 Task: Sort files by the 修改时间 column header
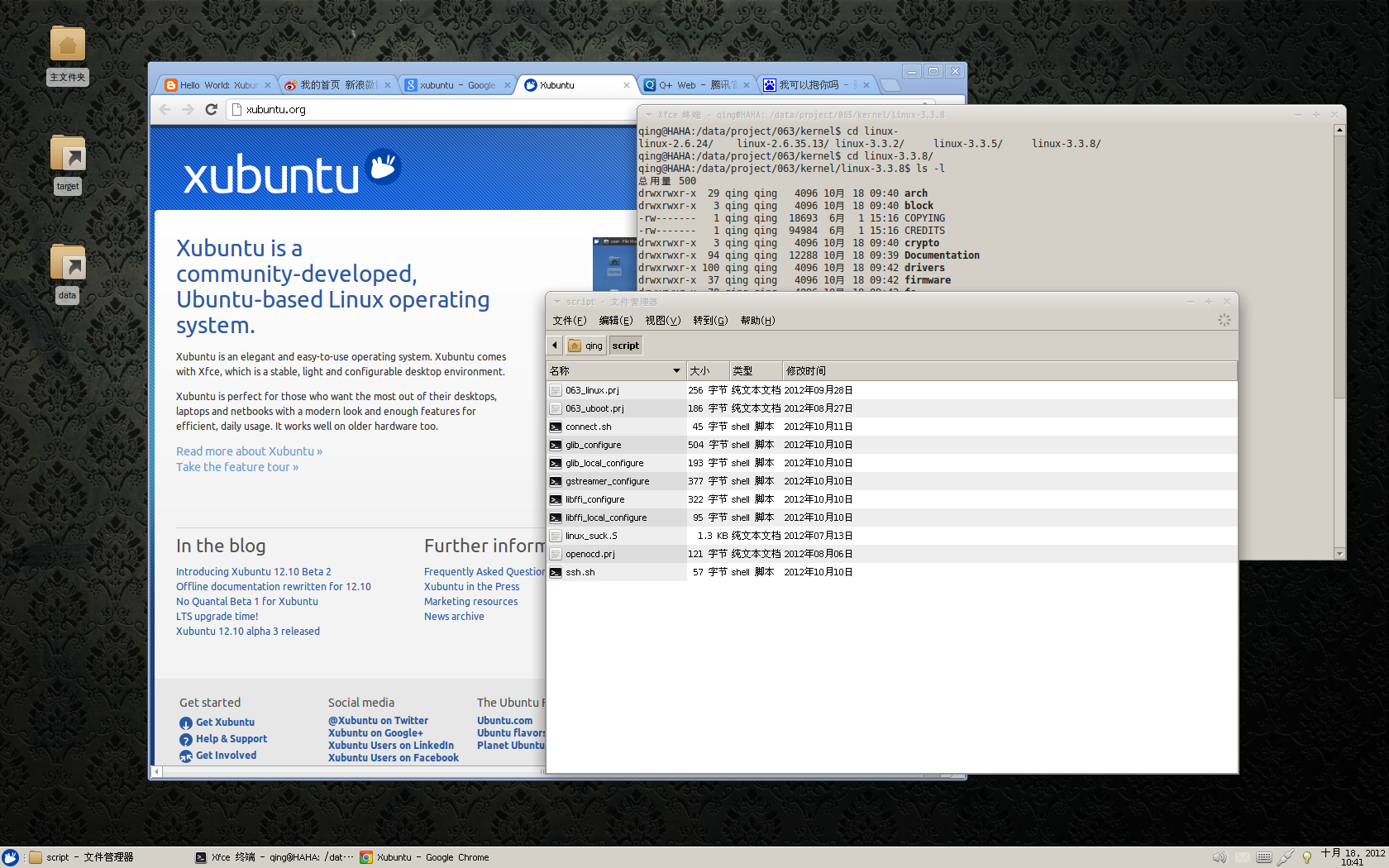tap(1010, 371)
